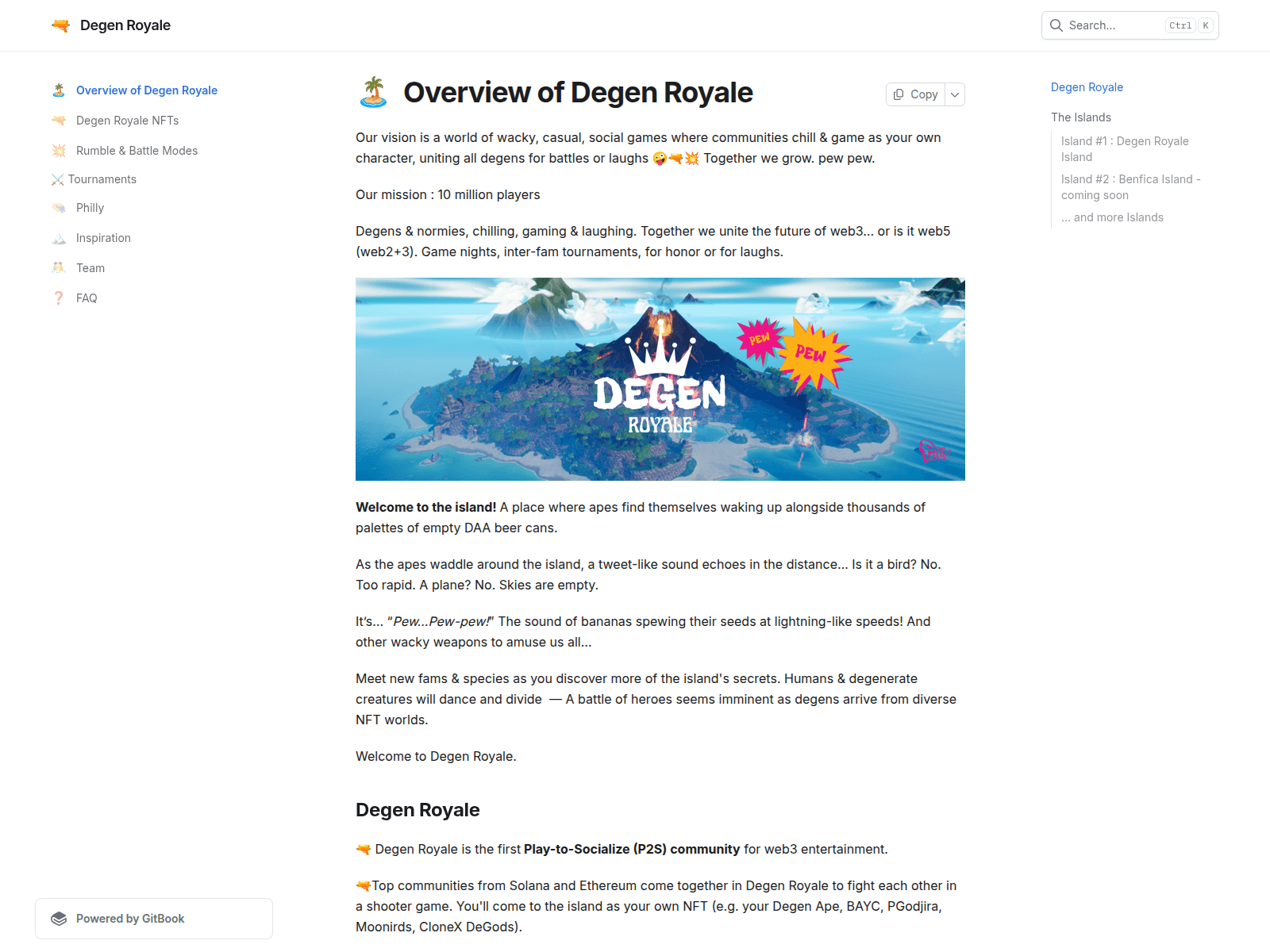Click the gun emoji before Play-to-Socialize paragraph
The image size is (1270, 952).
pyautogui.click(x=364, y=849)
